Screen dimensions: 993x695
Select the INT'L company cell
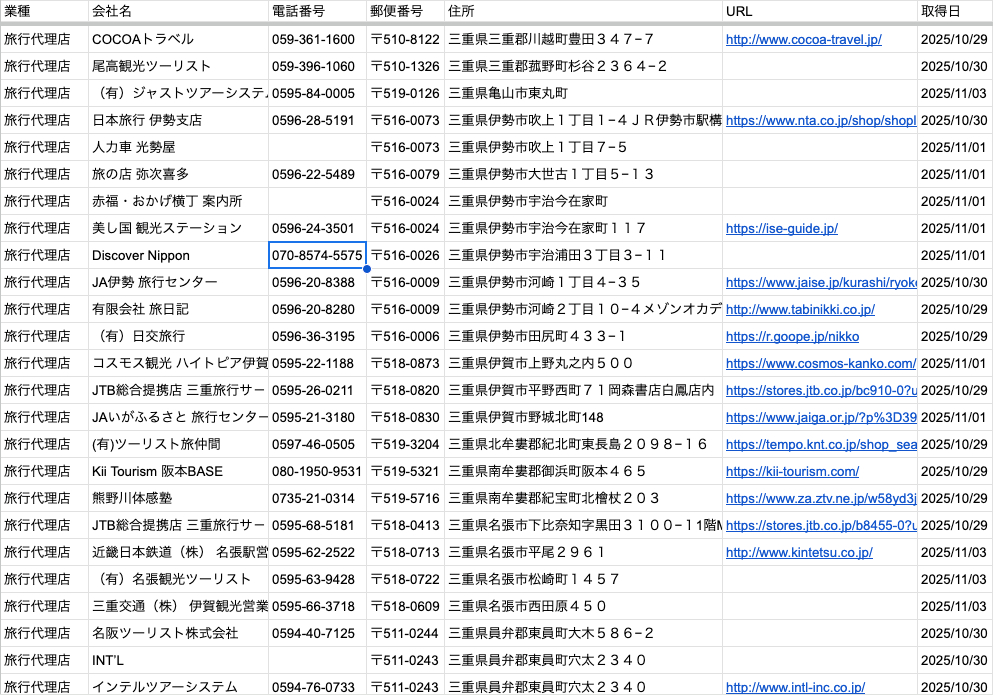[x=178, y=660]
